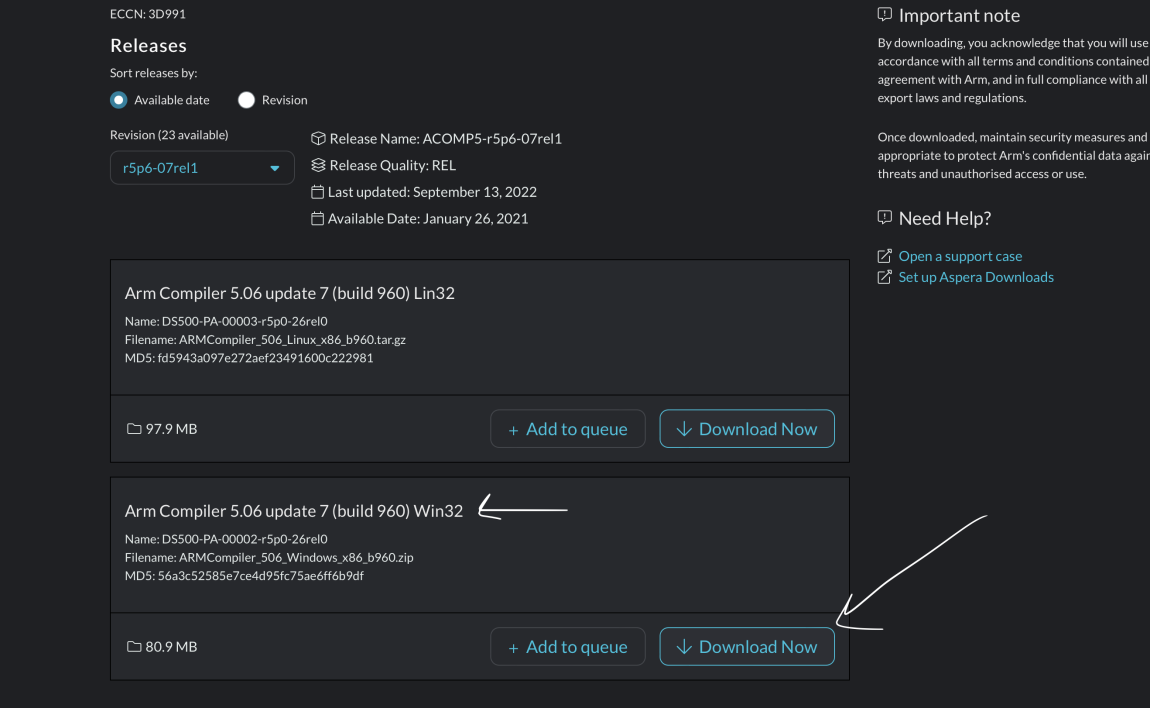Click the Need Help speech bubble icon
This screenshot has height=708, width=1150.
pos(884,218)
